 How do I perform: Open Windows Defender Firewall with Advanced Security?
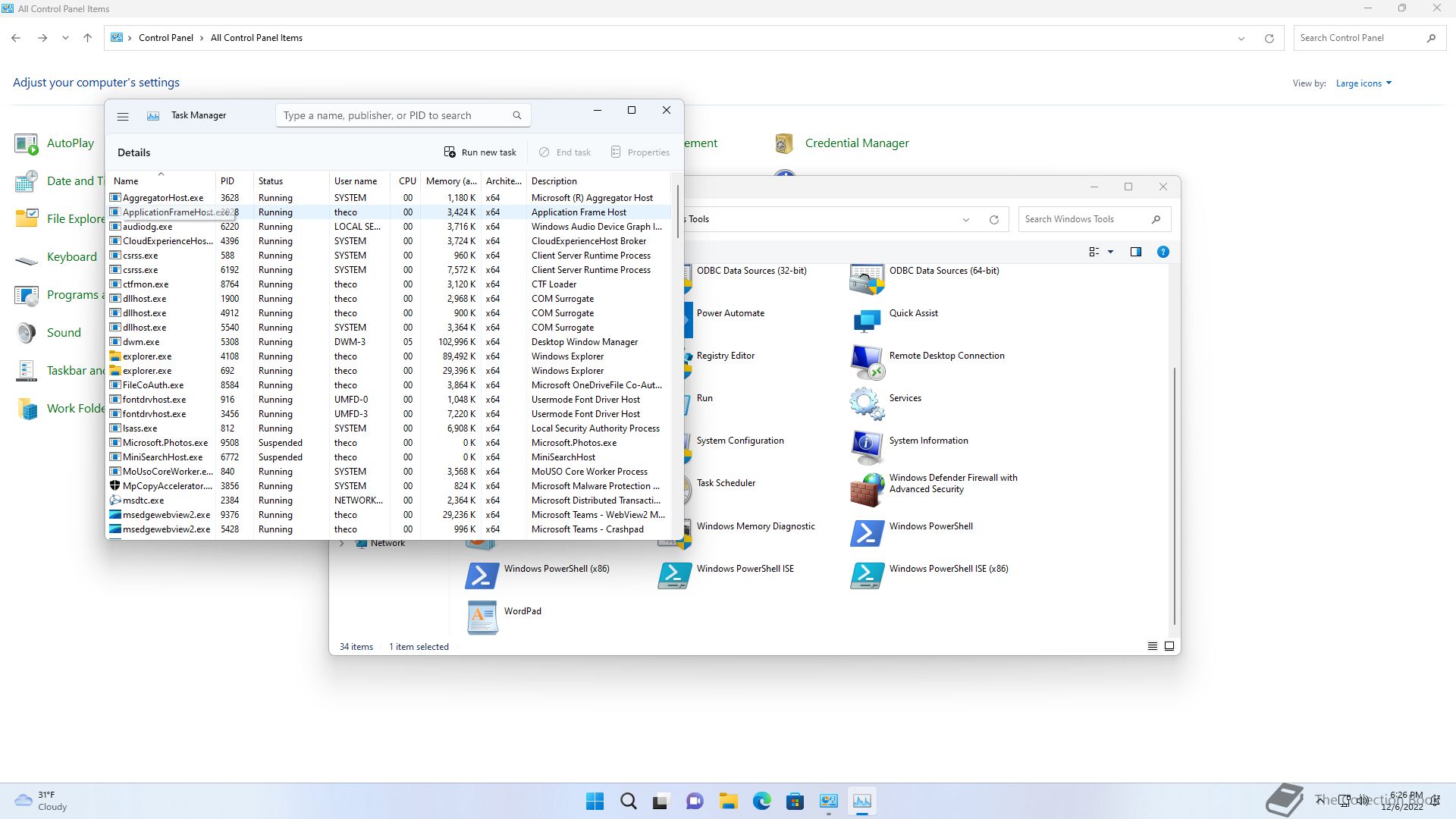point(934,489)
